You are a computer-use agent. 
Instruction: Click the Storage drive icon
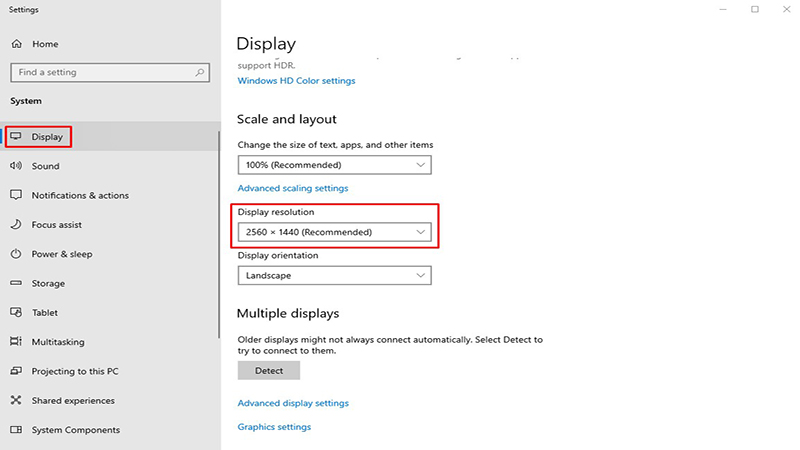click(16, 283)
